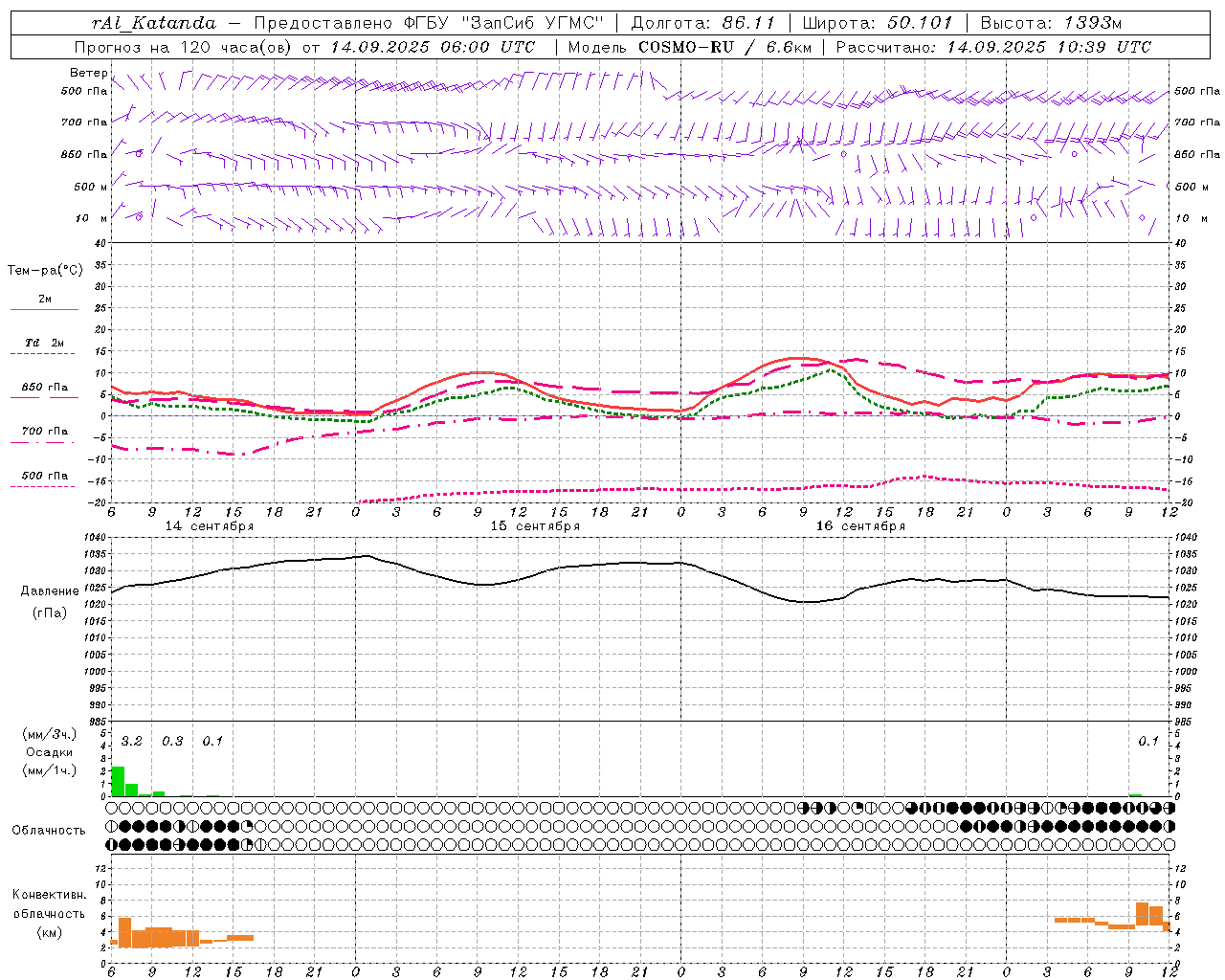1225x980 pixels.
Task: Click the 0.3 precipitation total value
Action: click(172, 742)
